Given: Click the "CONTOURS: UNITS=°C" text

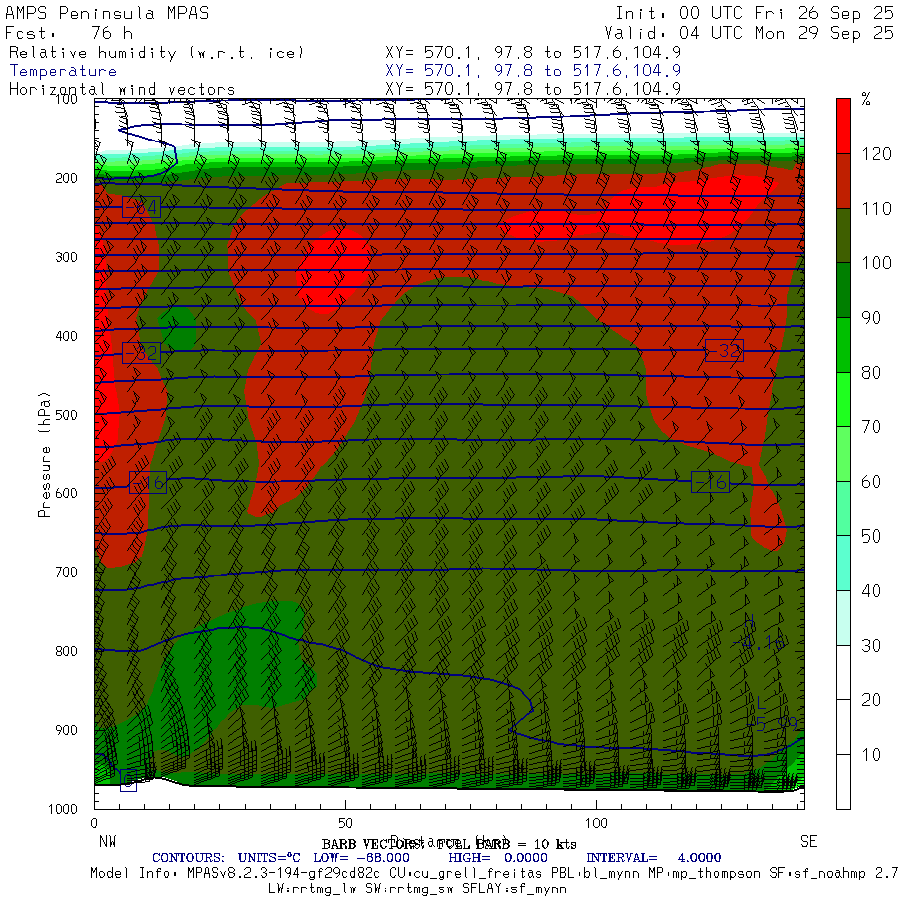Looking at the screenshot, I should click(x=226, y=858).
